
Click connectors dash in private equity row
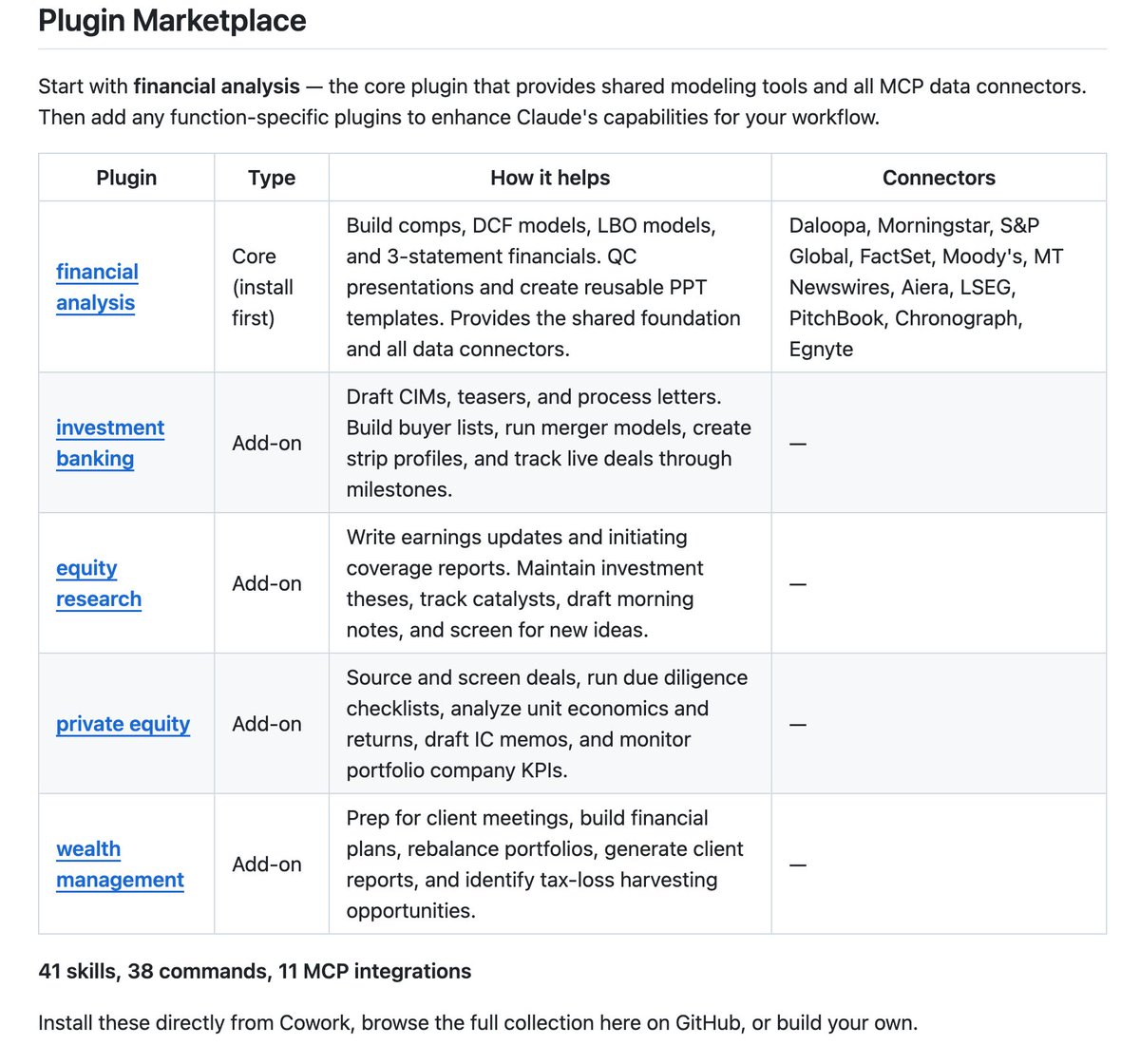[x=798, y=725]
